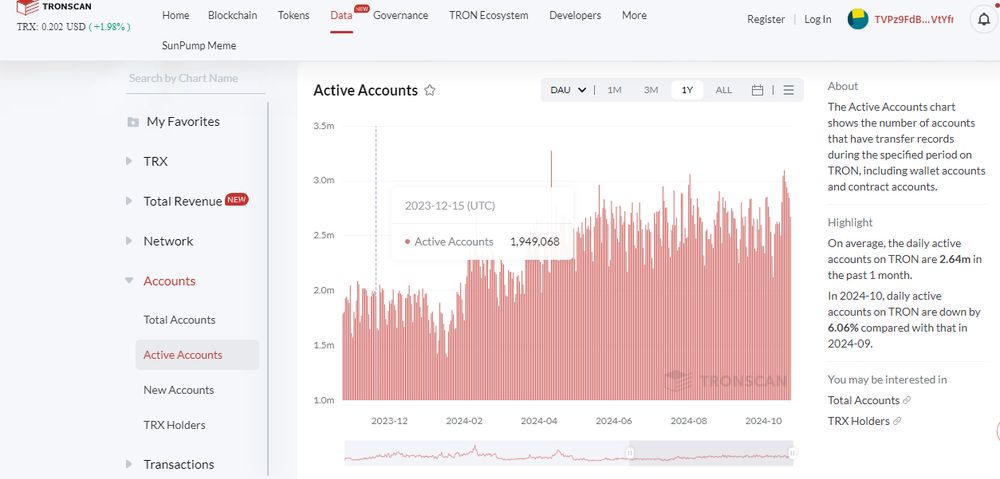Open TRX Holders in sidebar
The height and width of the screenshot is (479, 1000).
coord(175,425)
